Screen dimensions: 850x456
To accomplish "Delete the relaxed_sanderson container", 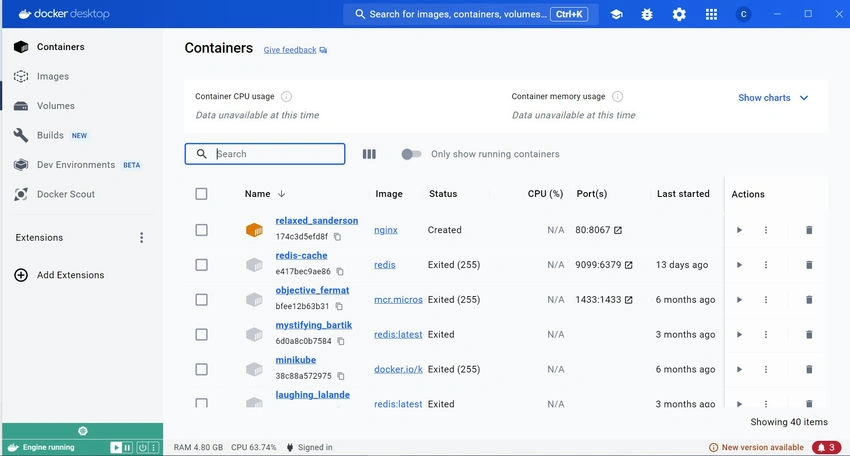I will pyautogui.click(x=809, y=230).
